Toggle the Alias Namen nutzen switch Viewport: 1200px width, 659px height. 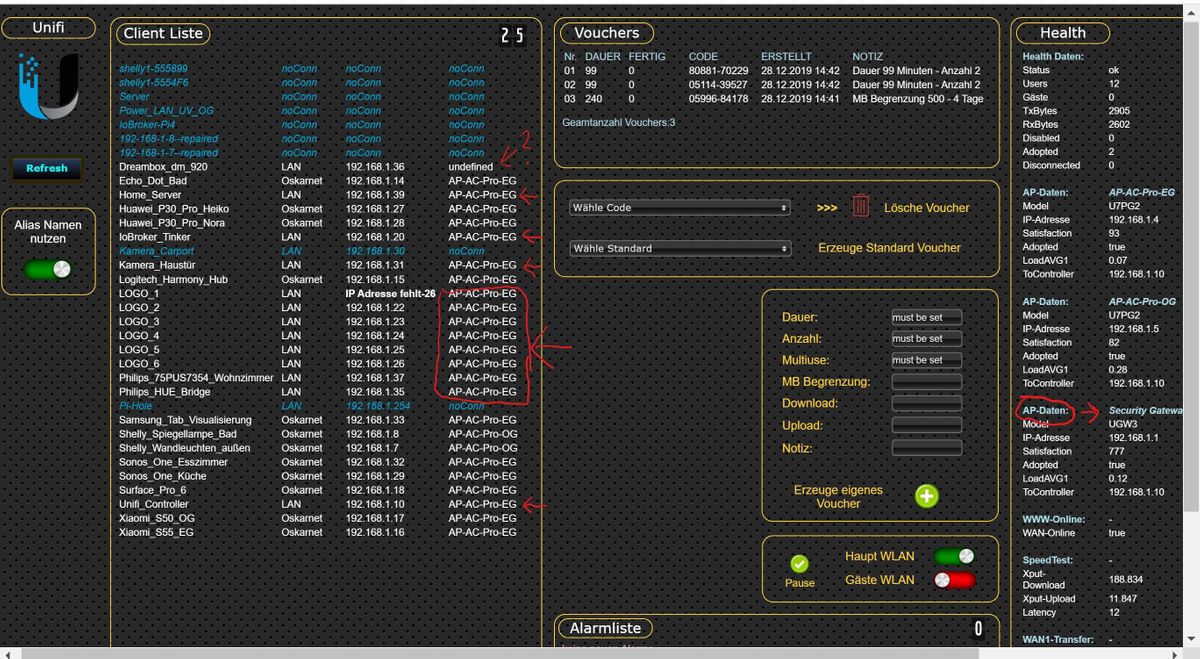(49, 269)
